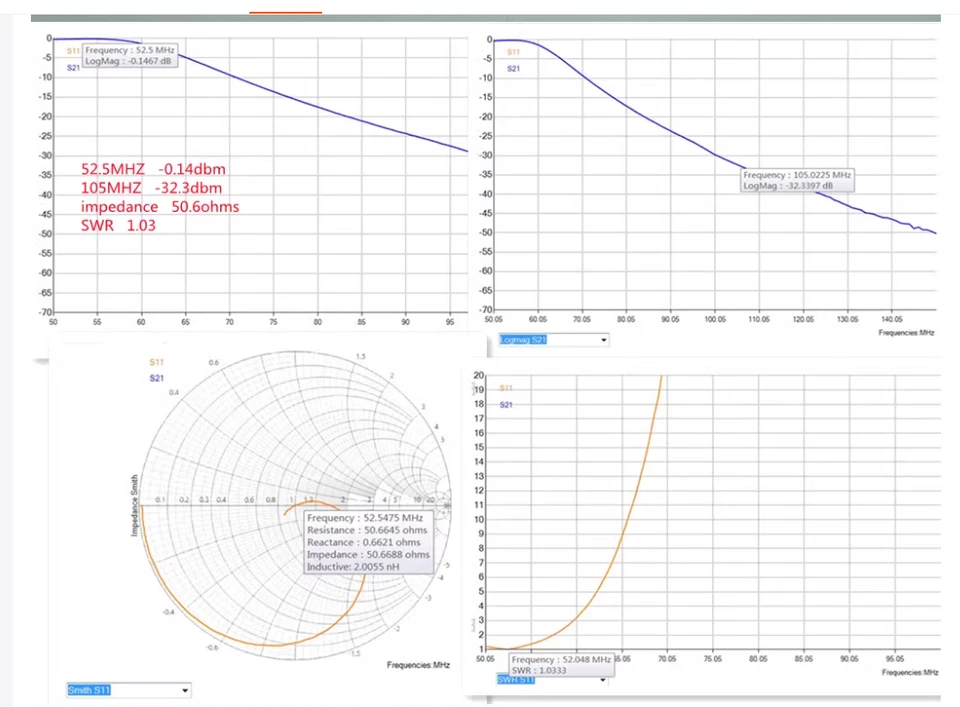Image resolution: width=960 pixels, height=707 pixels.
Task: Click the 52.5 MHz marker tooltip
Action: pos(130,55)
